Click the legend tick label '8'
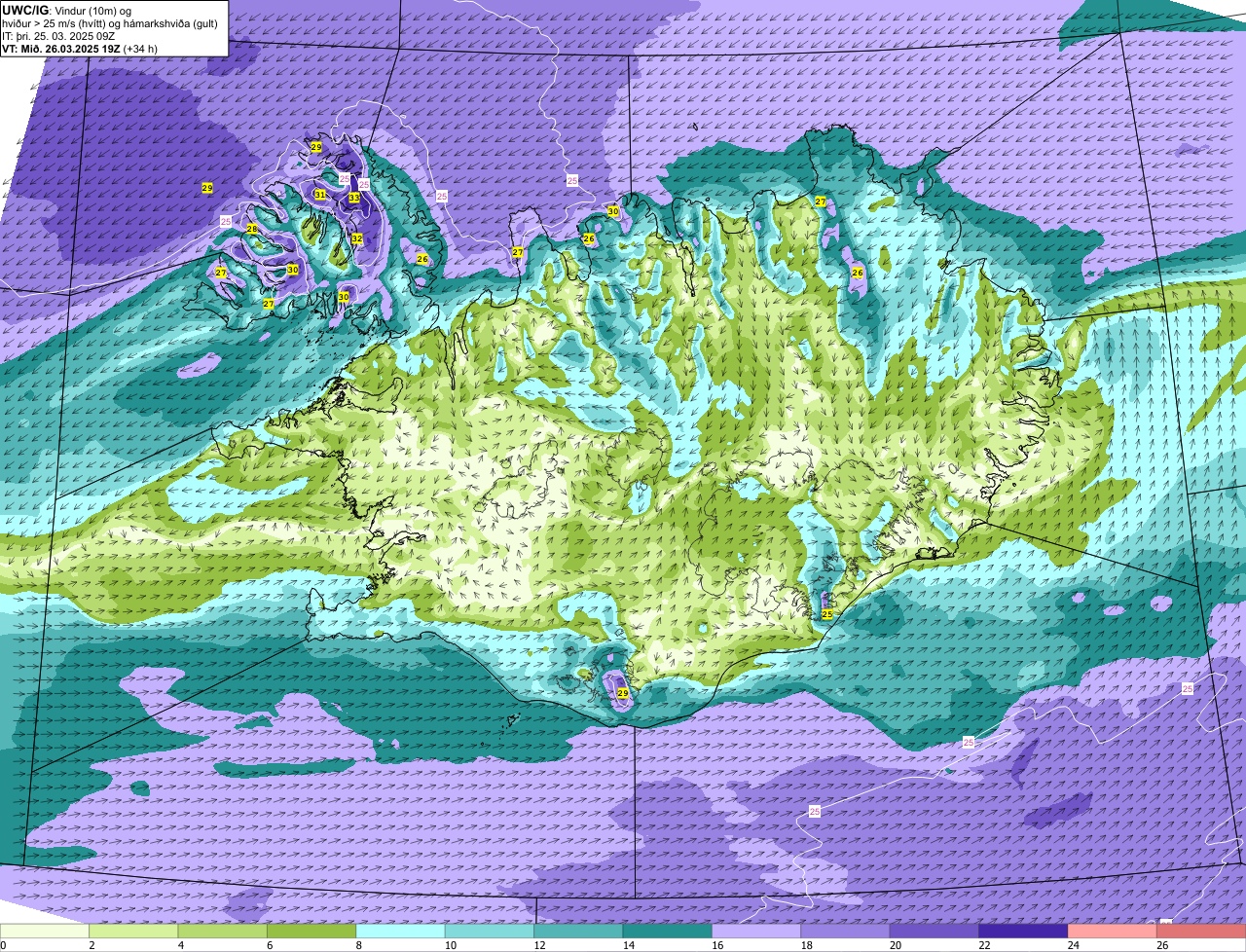Screen dimensions: 1246x952 coord(357,945)
